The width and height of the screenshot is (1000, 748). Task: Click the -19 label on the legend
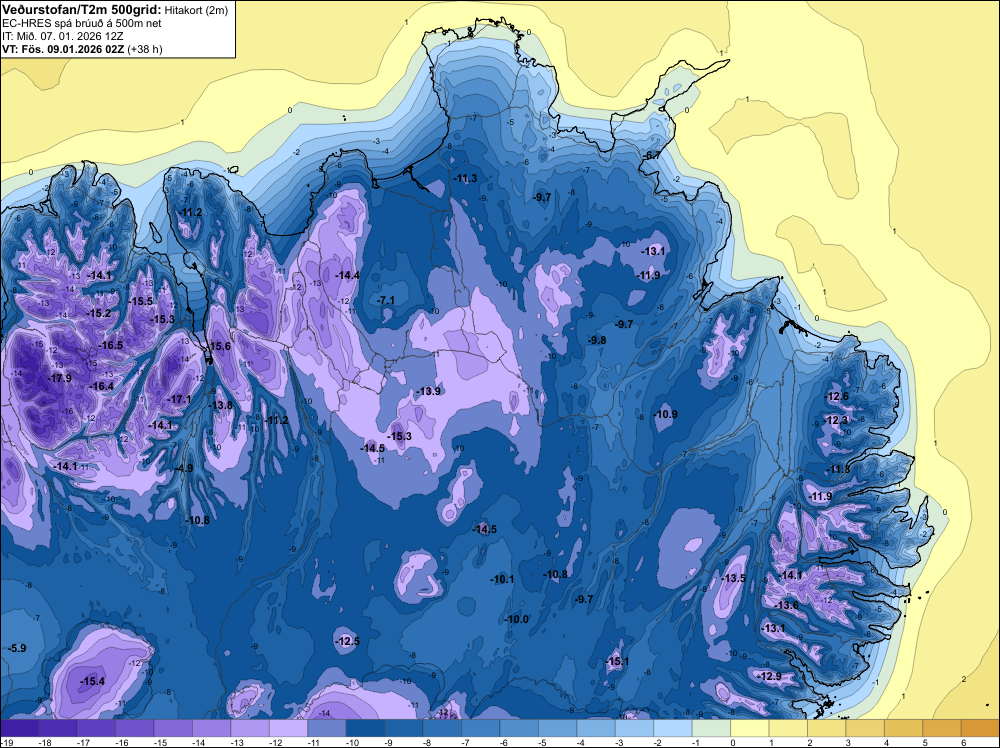pyautogui.click(x=6, y=742)
